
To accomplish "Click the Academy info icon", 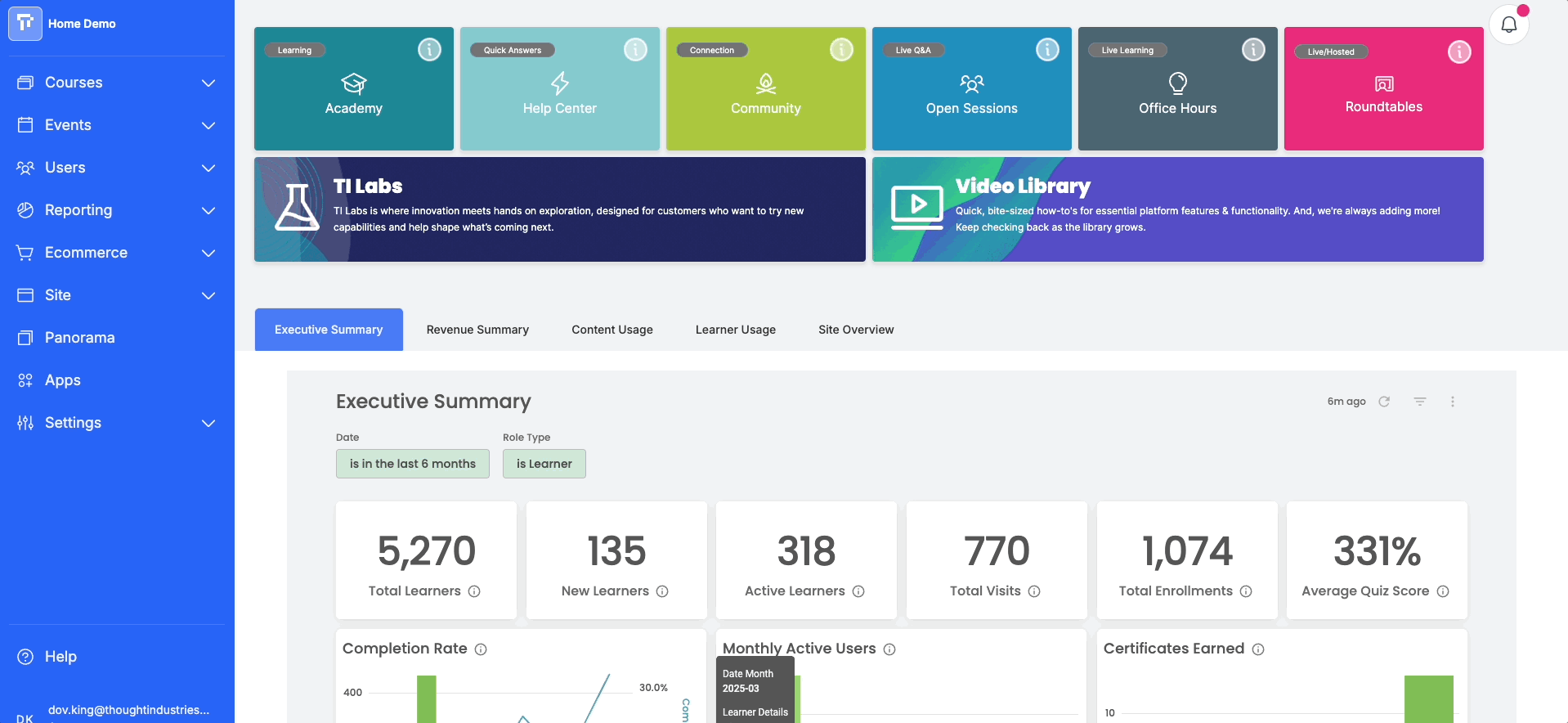I will tap(429, 50).
